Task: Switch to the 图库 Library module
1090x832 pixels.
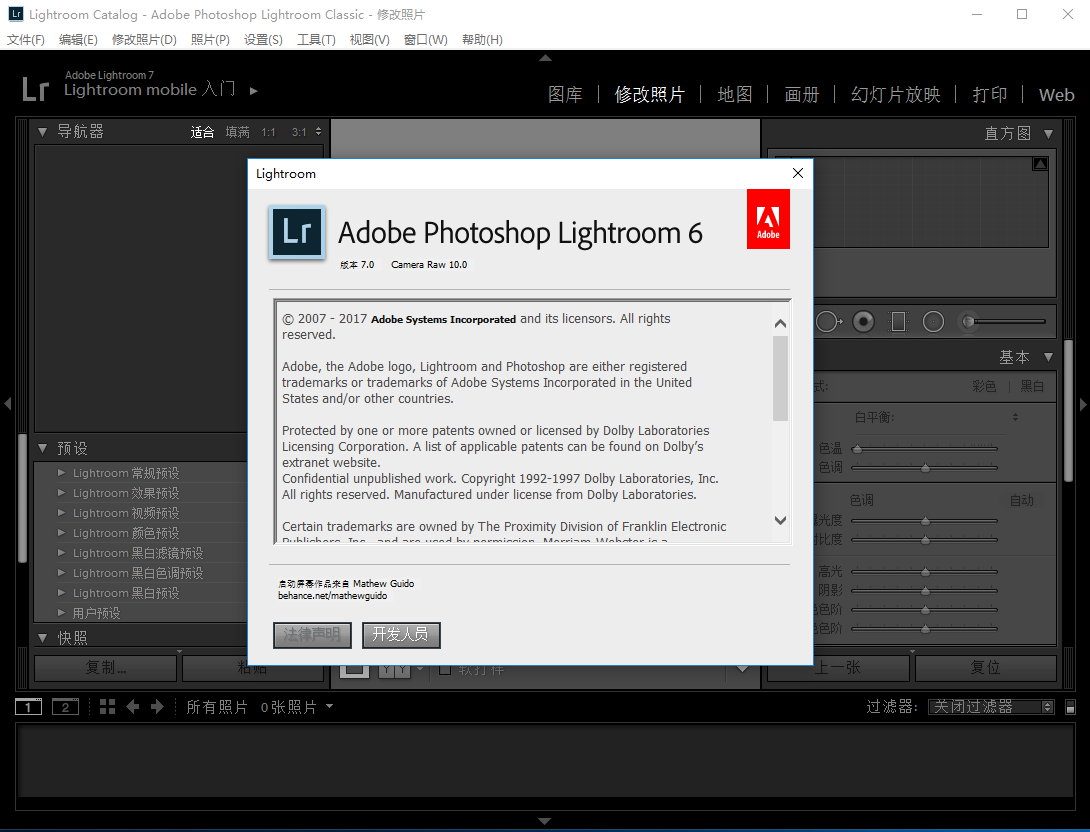Action: click(565, 94)
